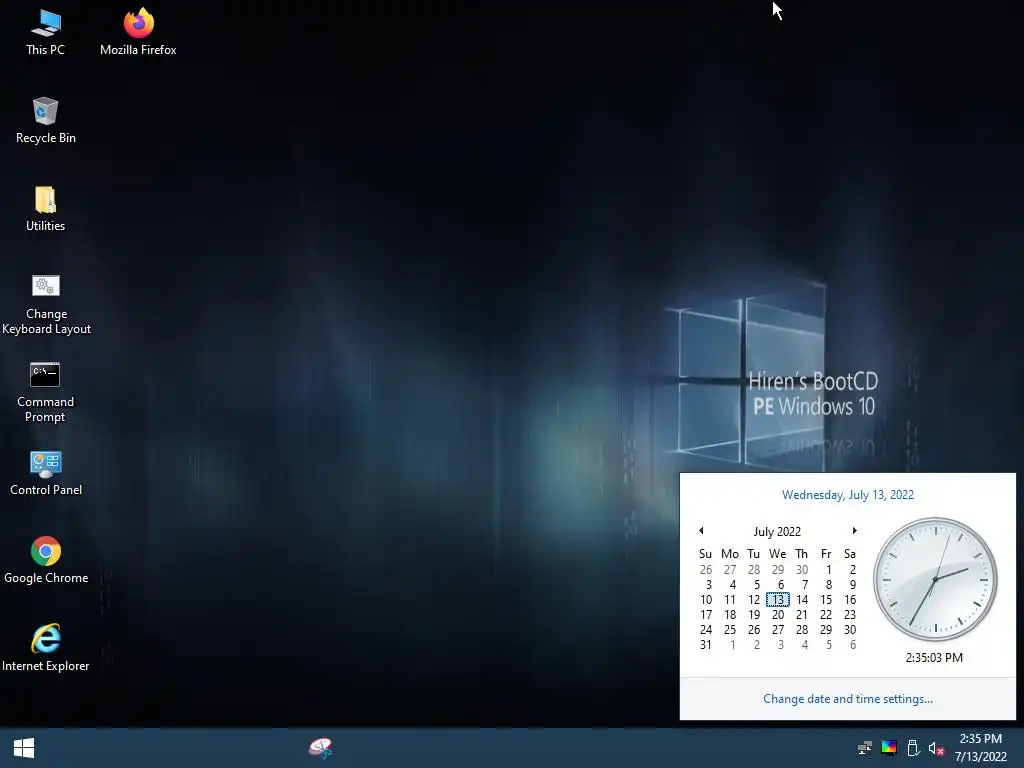Go to next month in calendar
Screen dimensions: 1024x768
pyautogui.click(x=854, y=530)
